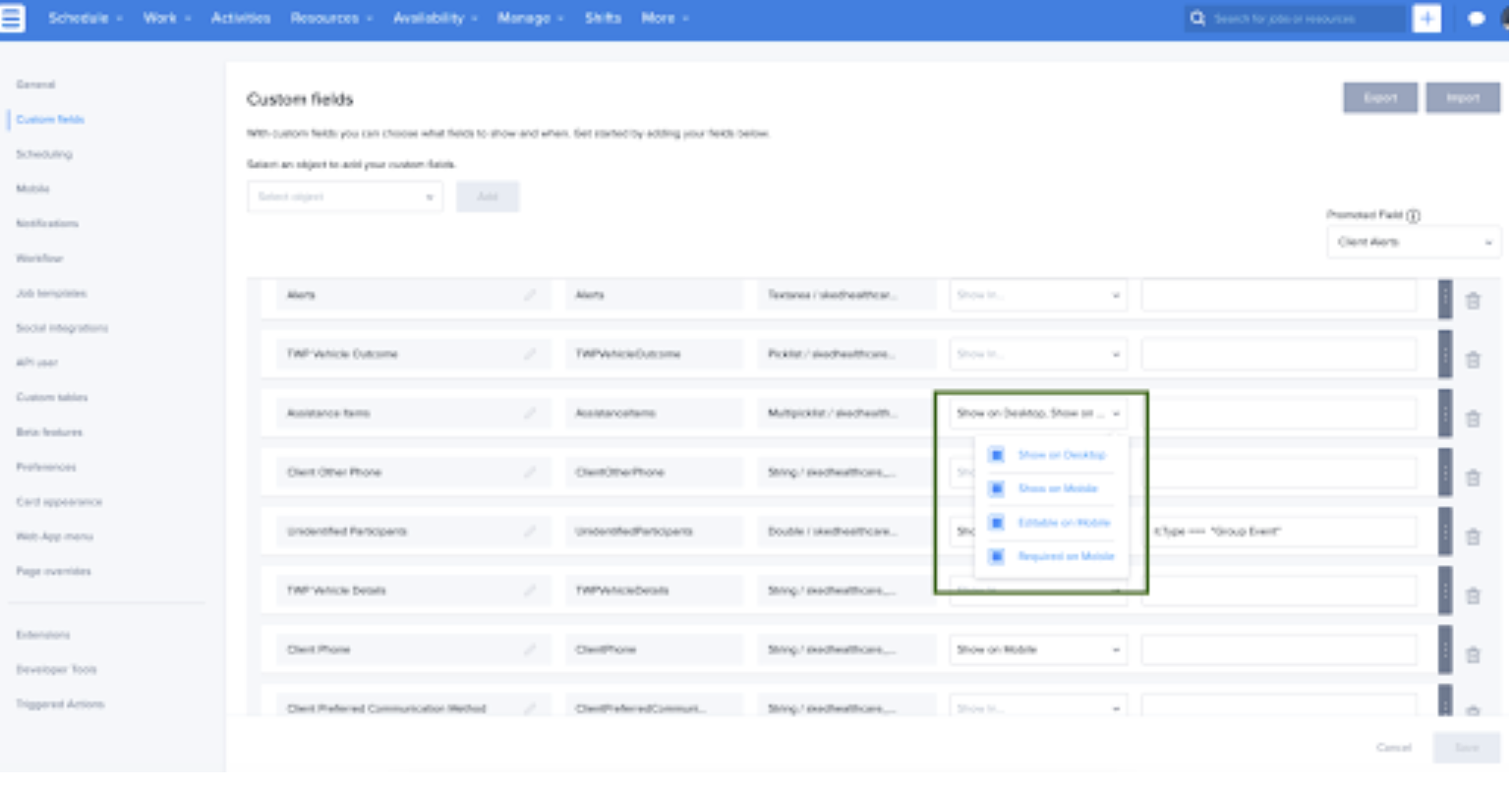Expand the Resources menu in top bar
This screenshot has width=1512, height=788.
(331, 18)
